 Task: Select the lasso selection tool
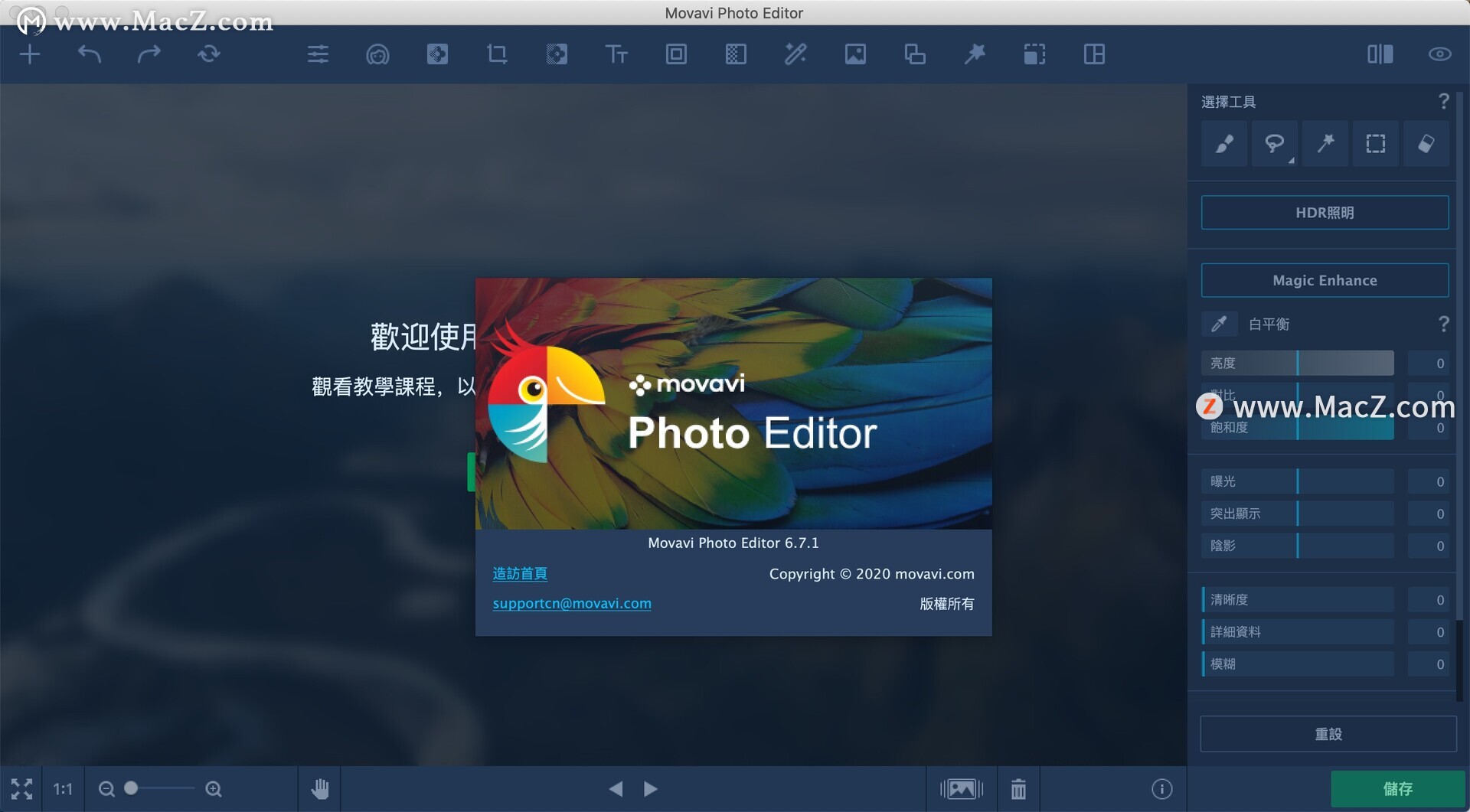[1274, 144]
